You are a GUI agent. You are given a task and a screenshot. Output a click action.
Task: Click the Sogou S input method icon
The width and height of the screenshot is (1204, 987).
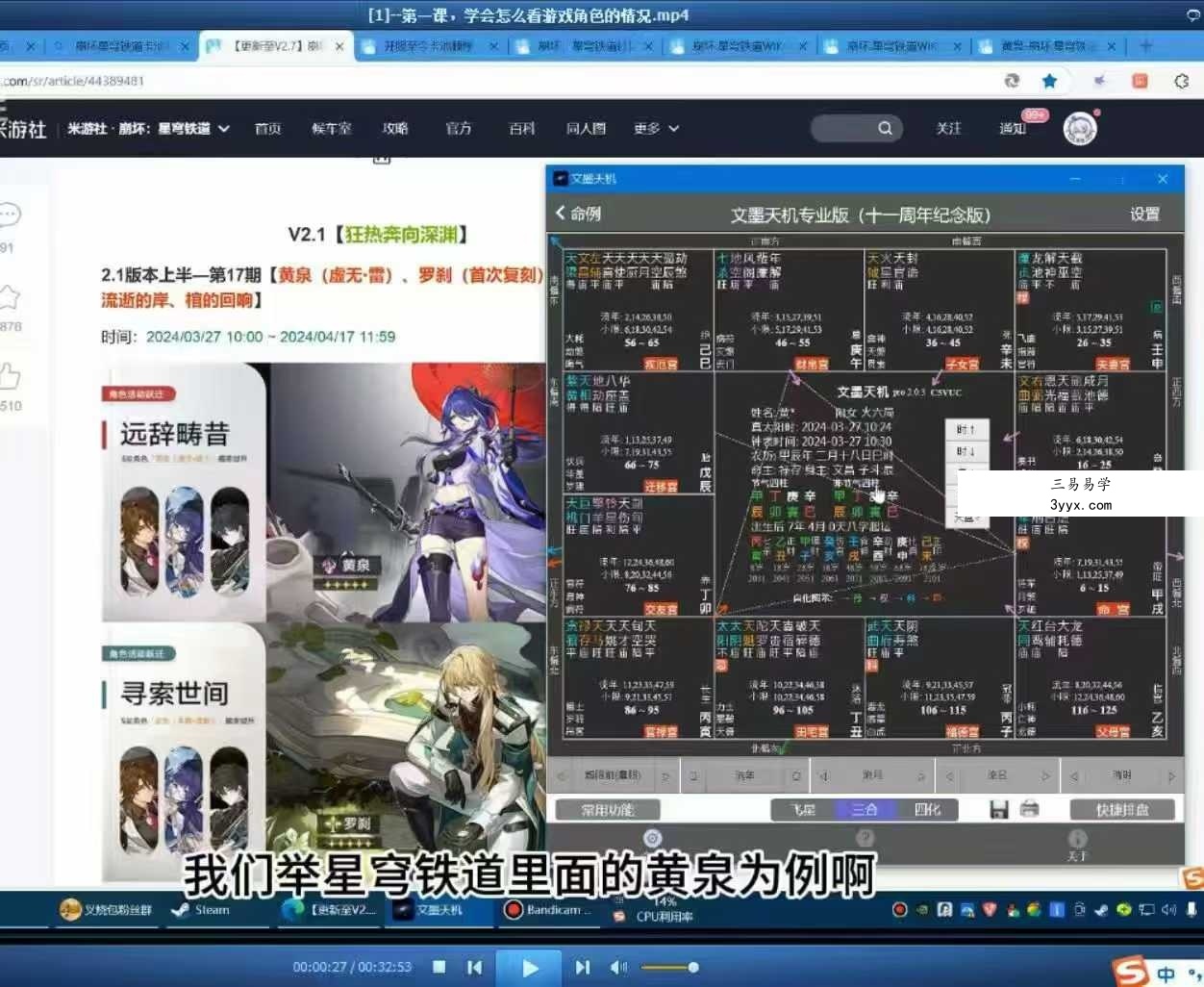(1130, 972)
